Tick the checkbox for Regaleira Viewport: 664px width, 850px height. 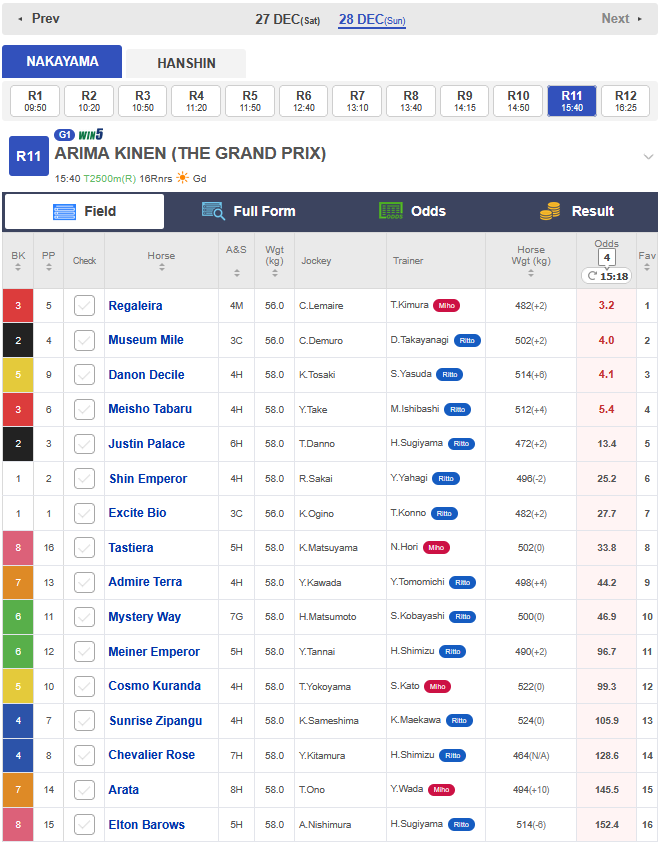(x=84, y=306)
